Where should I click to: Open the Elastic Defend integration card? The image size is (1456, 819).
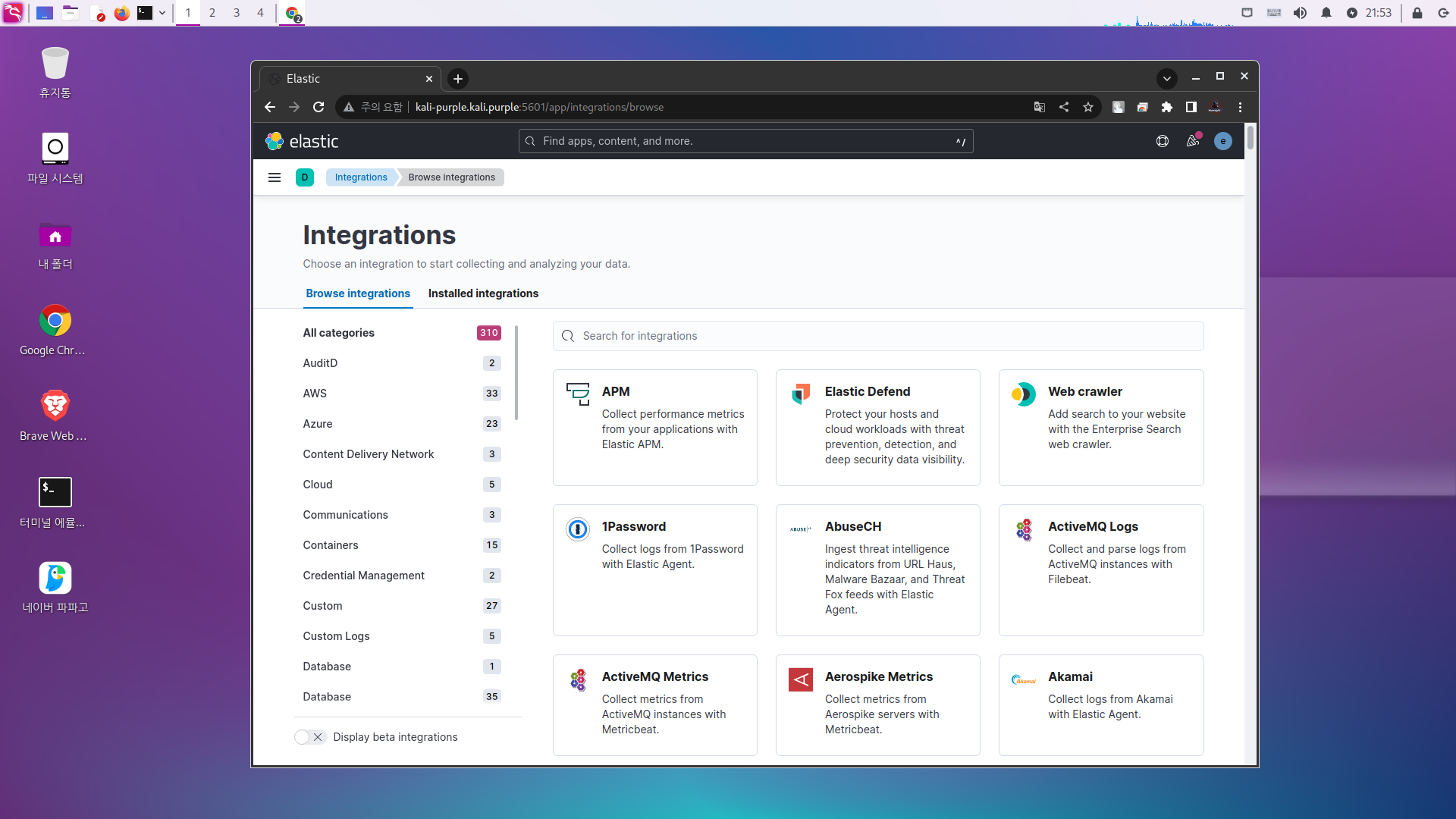877,427
